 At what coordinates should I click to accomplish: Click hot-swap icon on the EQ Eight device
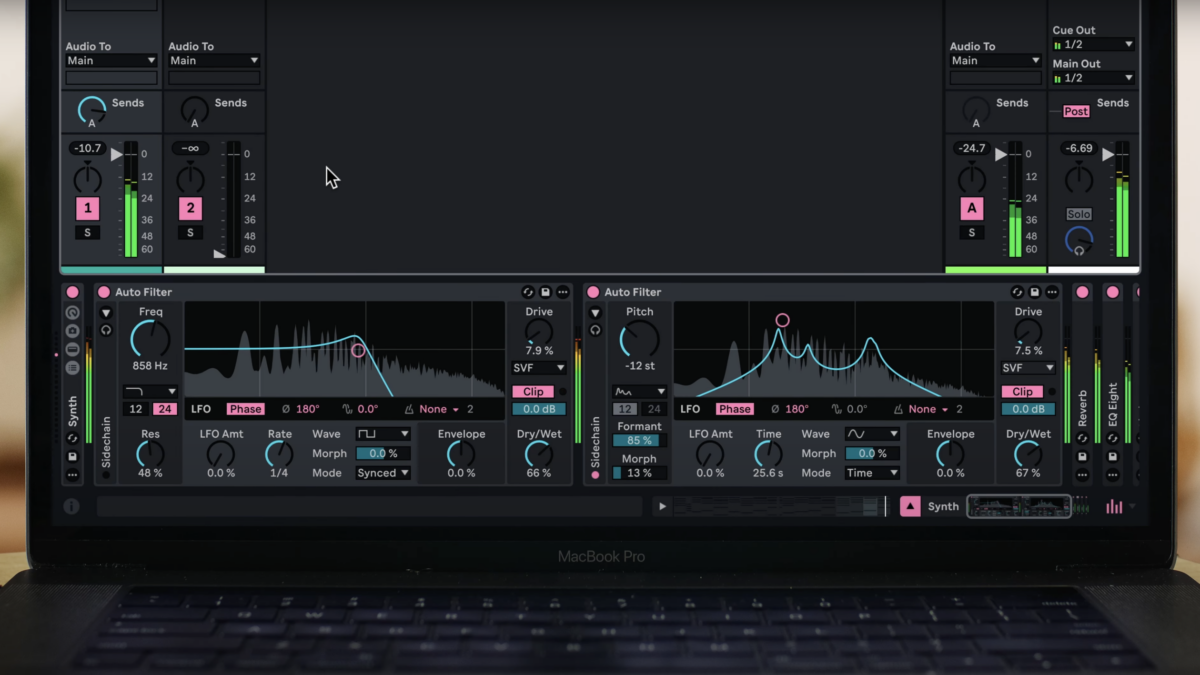(1112, 439)
